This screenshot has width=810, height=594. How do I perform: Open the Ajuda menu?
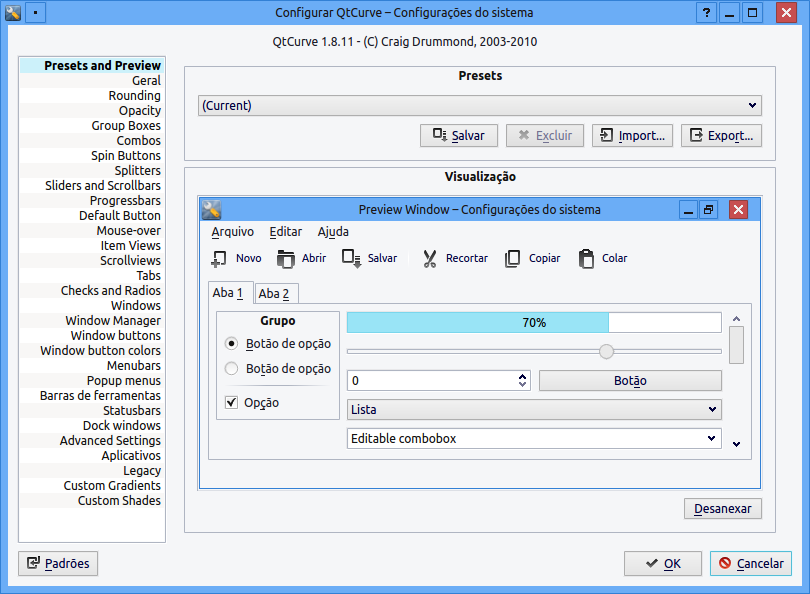click(333, 232)
